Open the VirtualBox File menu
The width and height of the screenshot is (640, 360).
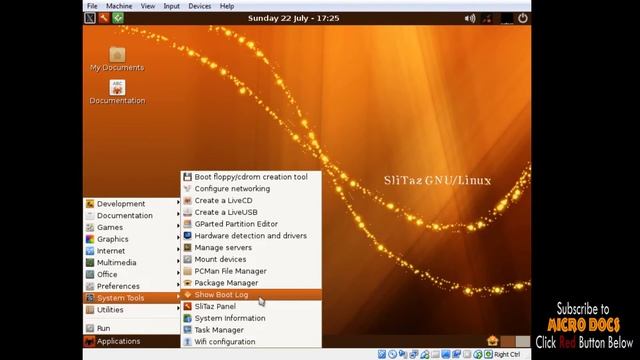coord(92,6)
